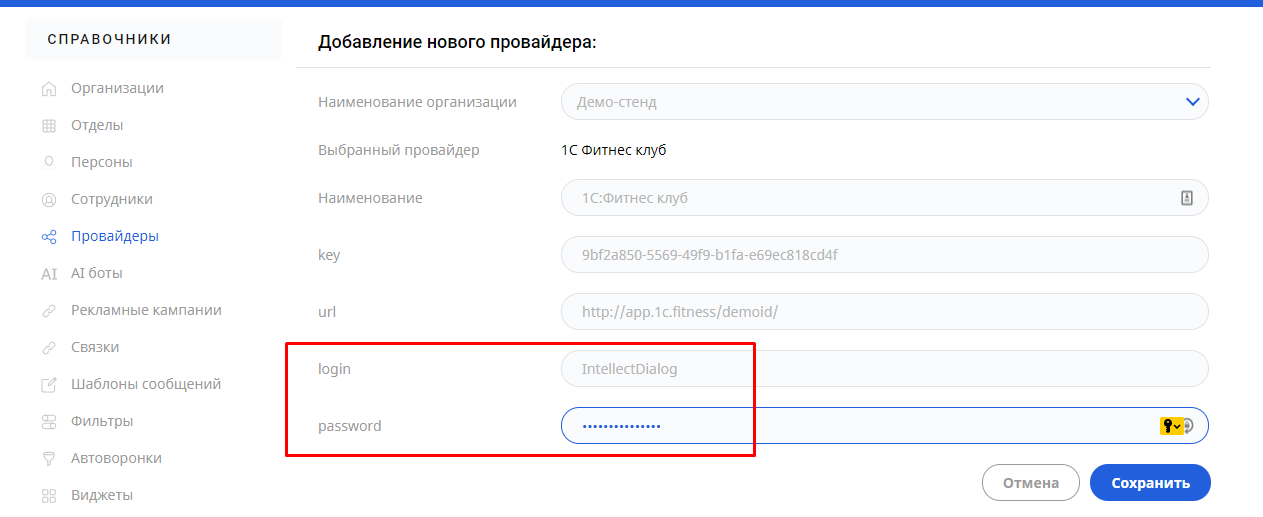Click into the url input field
Image resolution: width=1263 pixels, height=517 pixels.
coord(884,311)
